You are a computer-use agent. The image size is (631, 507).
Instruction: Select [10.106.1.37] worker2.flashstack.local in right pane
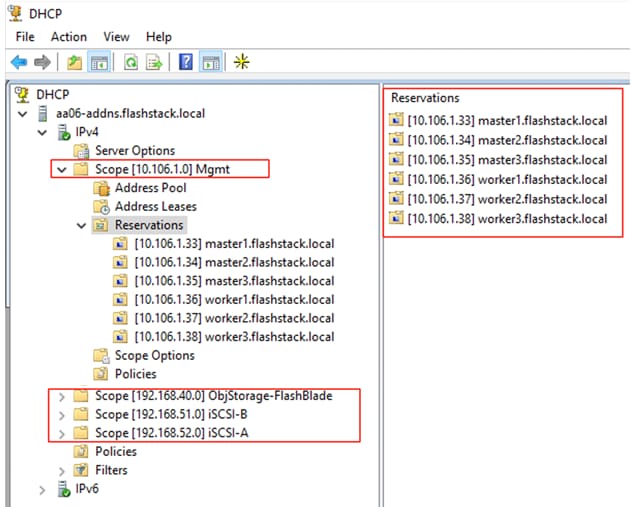coord(507,199)
